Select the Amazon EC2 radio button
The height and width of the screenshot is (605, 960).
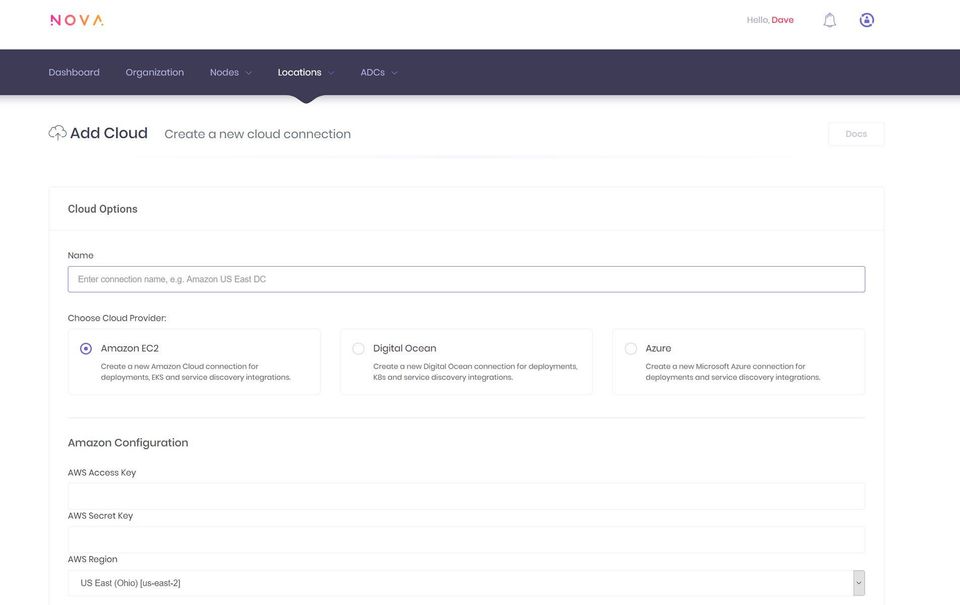(x=86, y=348)
